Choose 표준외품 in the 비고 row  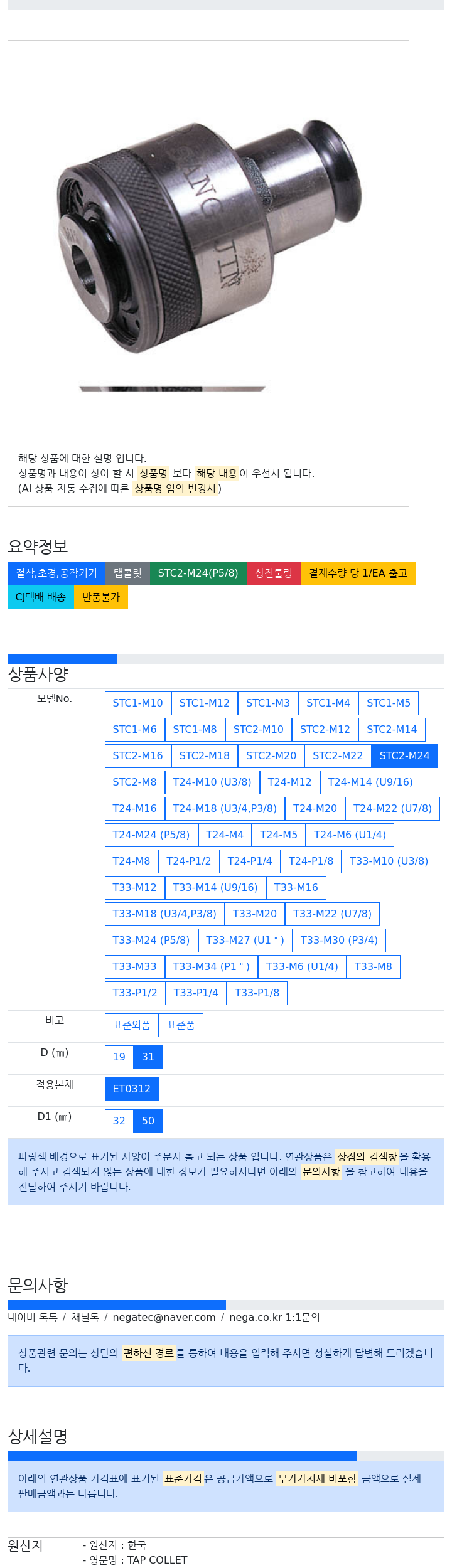132,1025
